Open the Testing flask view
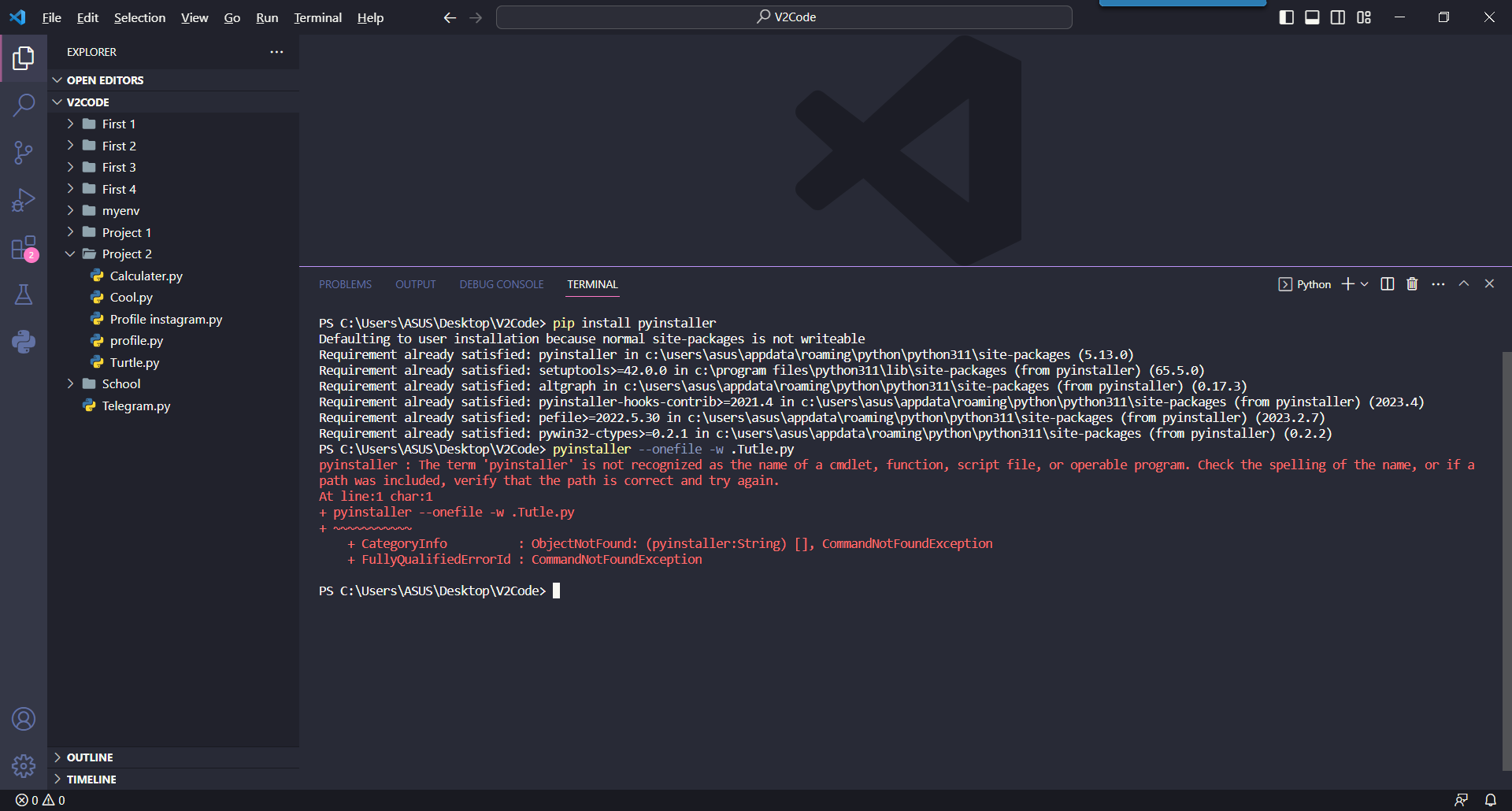The image size is (1512, 811). click(24, 294)
